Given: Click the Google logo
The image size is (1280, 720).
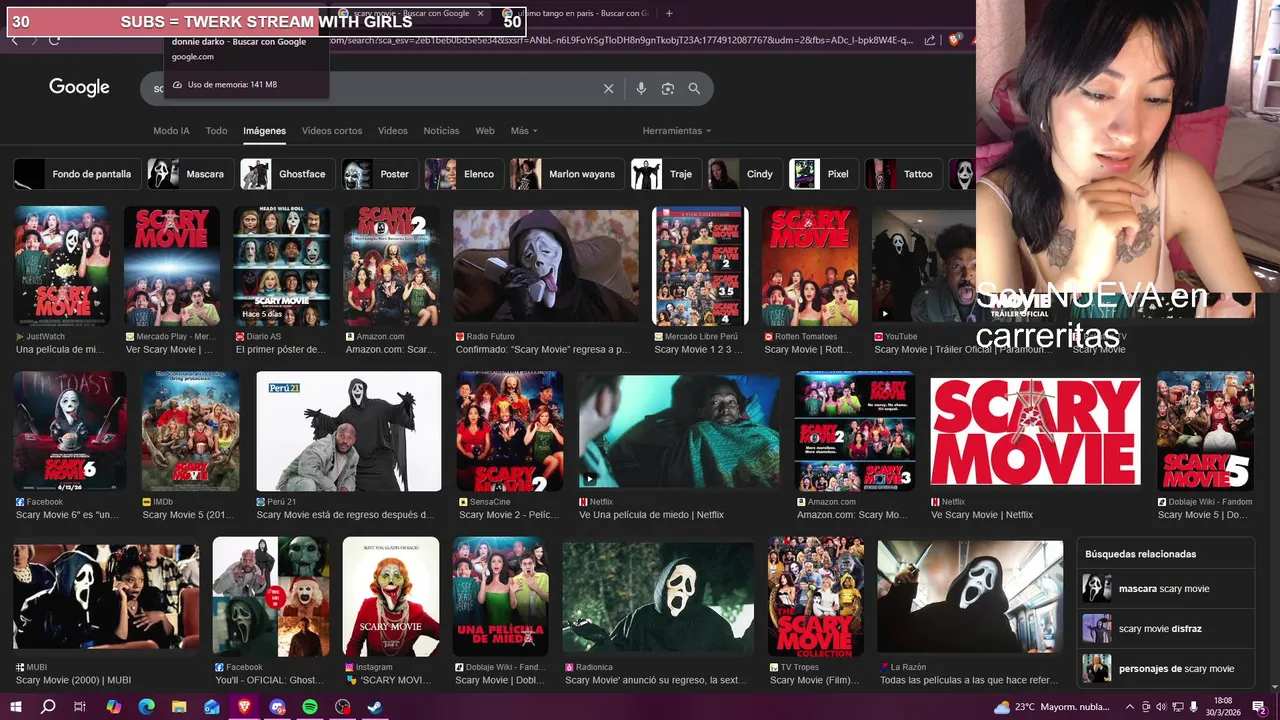Looking at the screenshot, I should coord(79,88).
